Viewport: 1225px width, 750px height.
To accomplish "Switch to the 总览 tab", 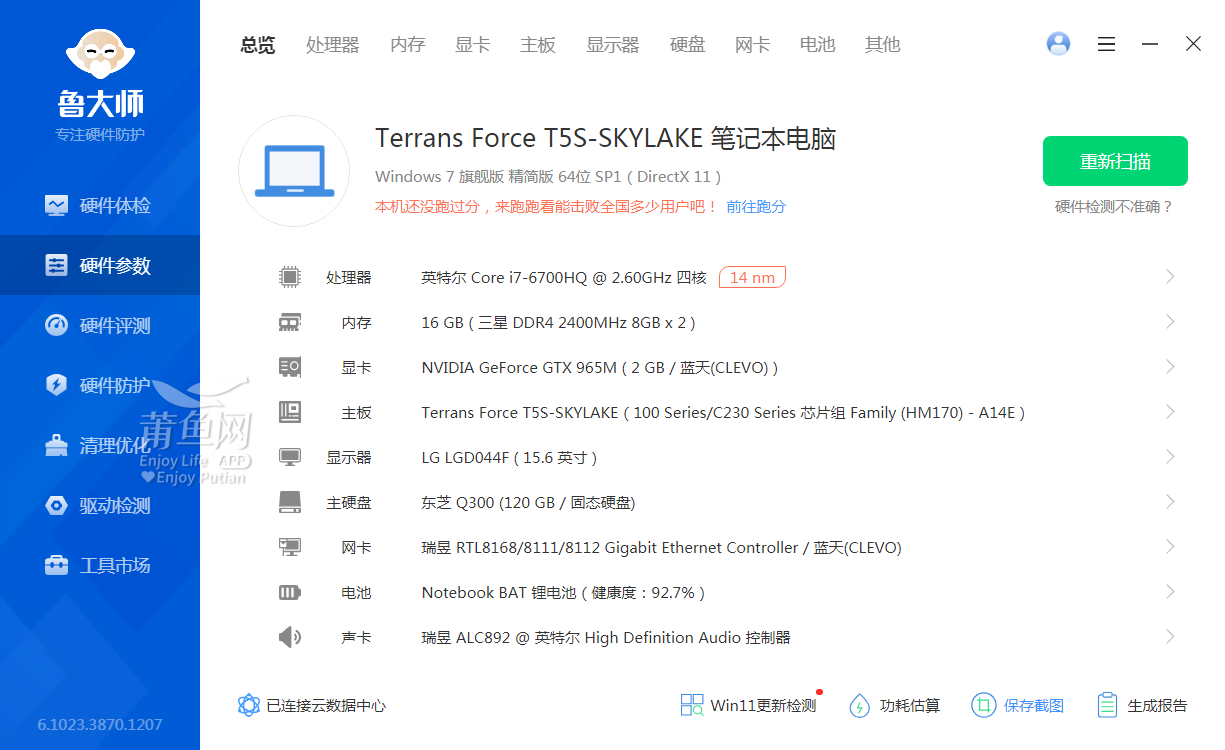I will (258, 44).
